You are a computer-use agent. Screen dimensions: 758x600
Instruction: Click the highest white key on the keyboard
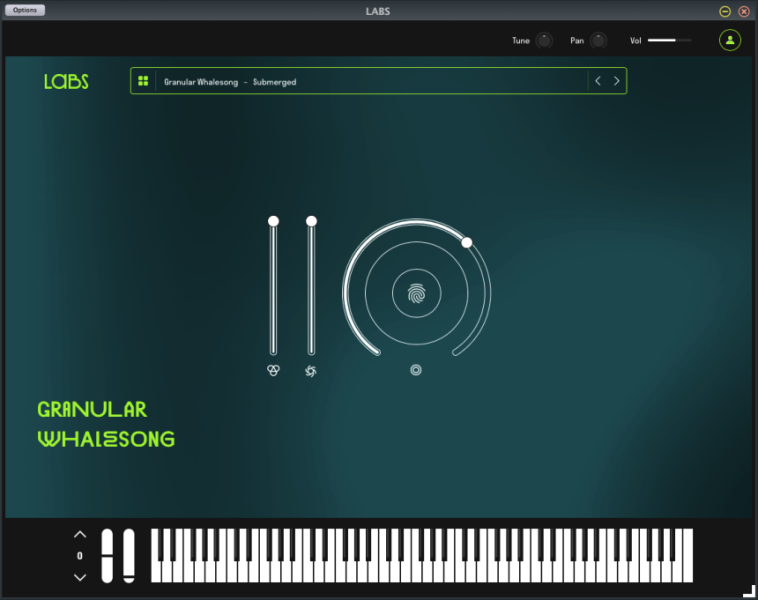(688, 556)
